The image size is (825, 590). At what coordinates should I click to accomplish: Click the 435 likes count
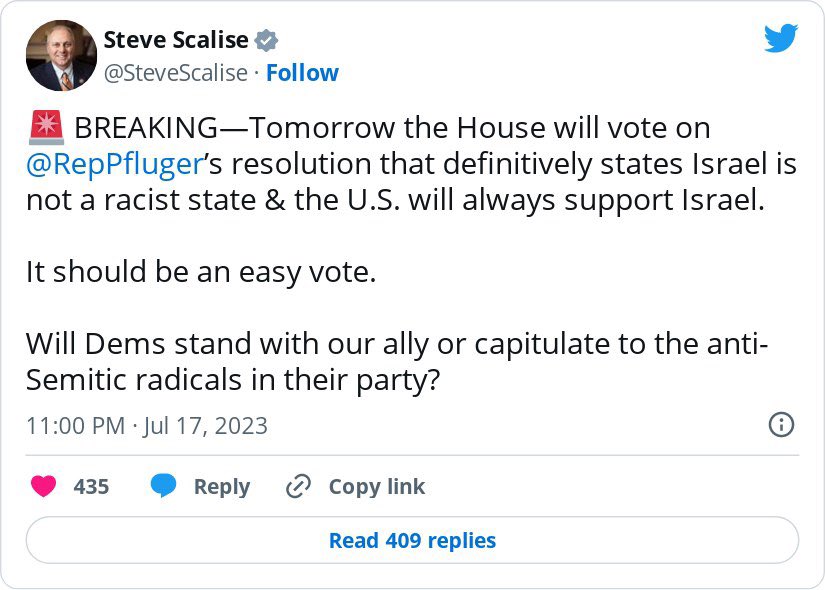91,487
